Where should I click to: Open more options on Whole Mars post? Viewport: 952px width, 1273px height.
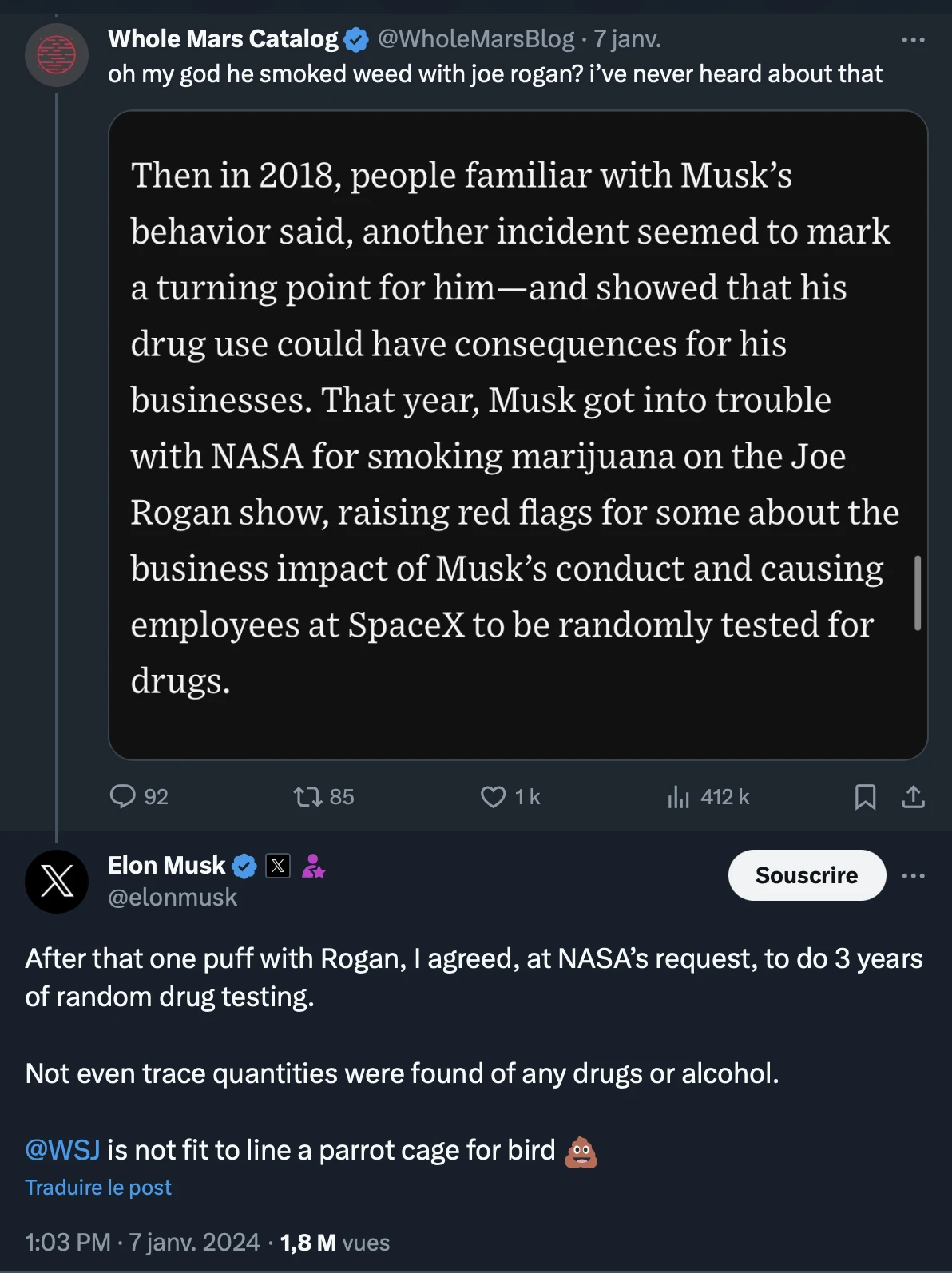tap(913, 39)
